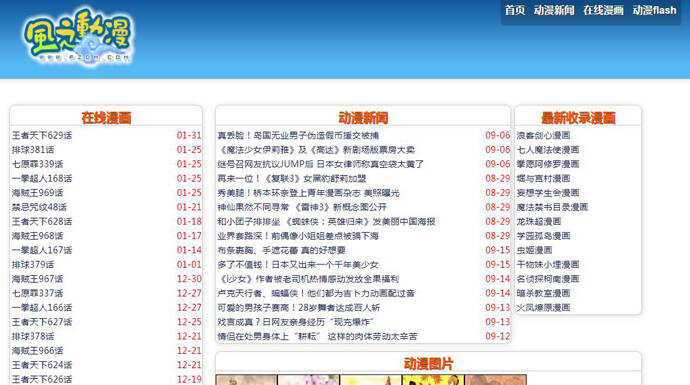Open news about 《雷神3》新概念图公开
Viewport: 690px width, 385px height.
click(x=302, y=207)
